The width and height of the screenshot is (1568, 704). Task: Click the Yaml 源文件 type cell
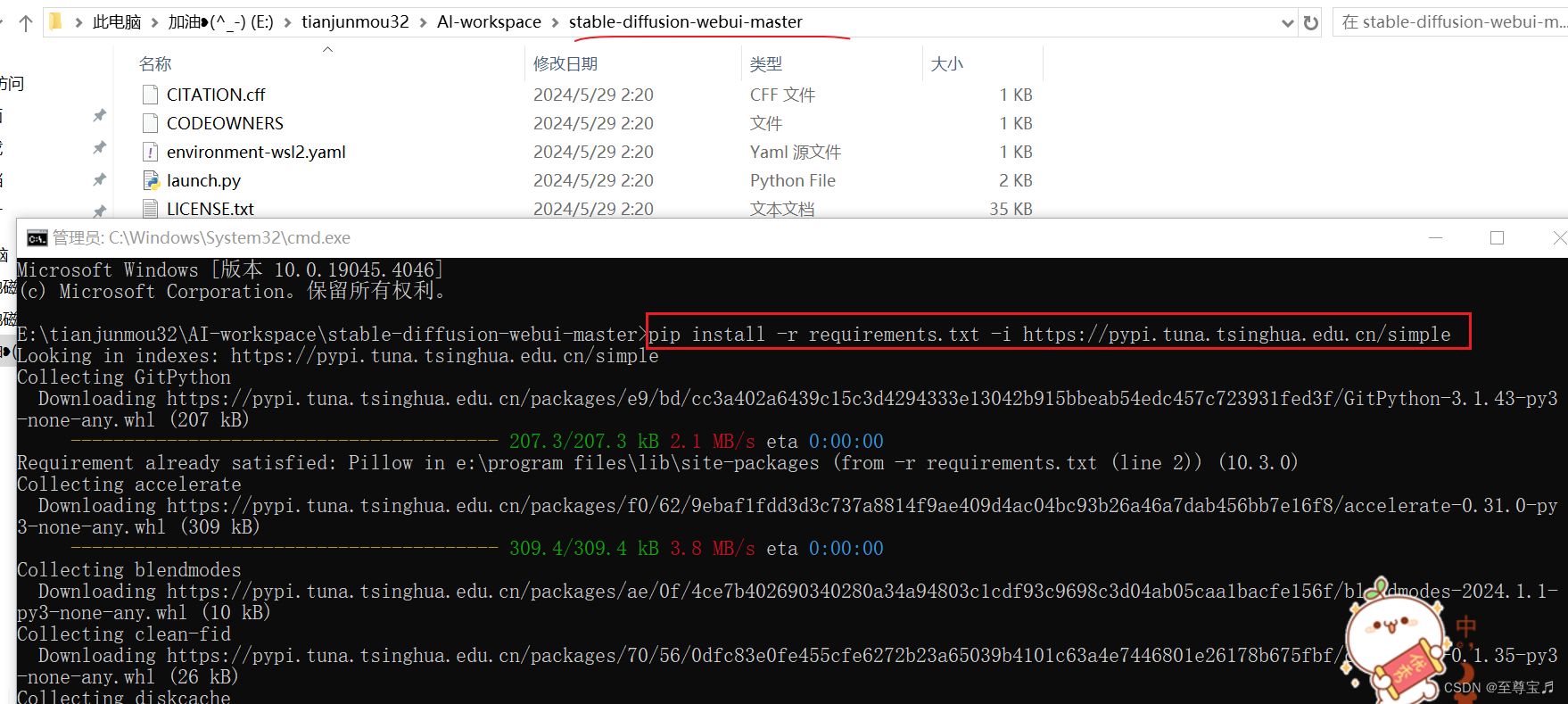click(796, 152)
